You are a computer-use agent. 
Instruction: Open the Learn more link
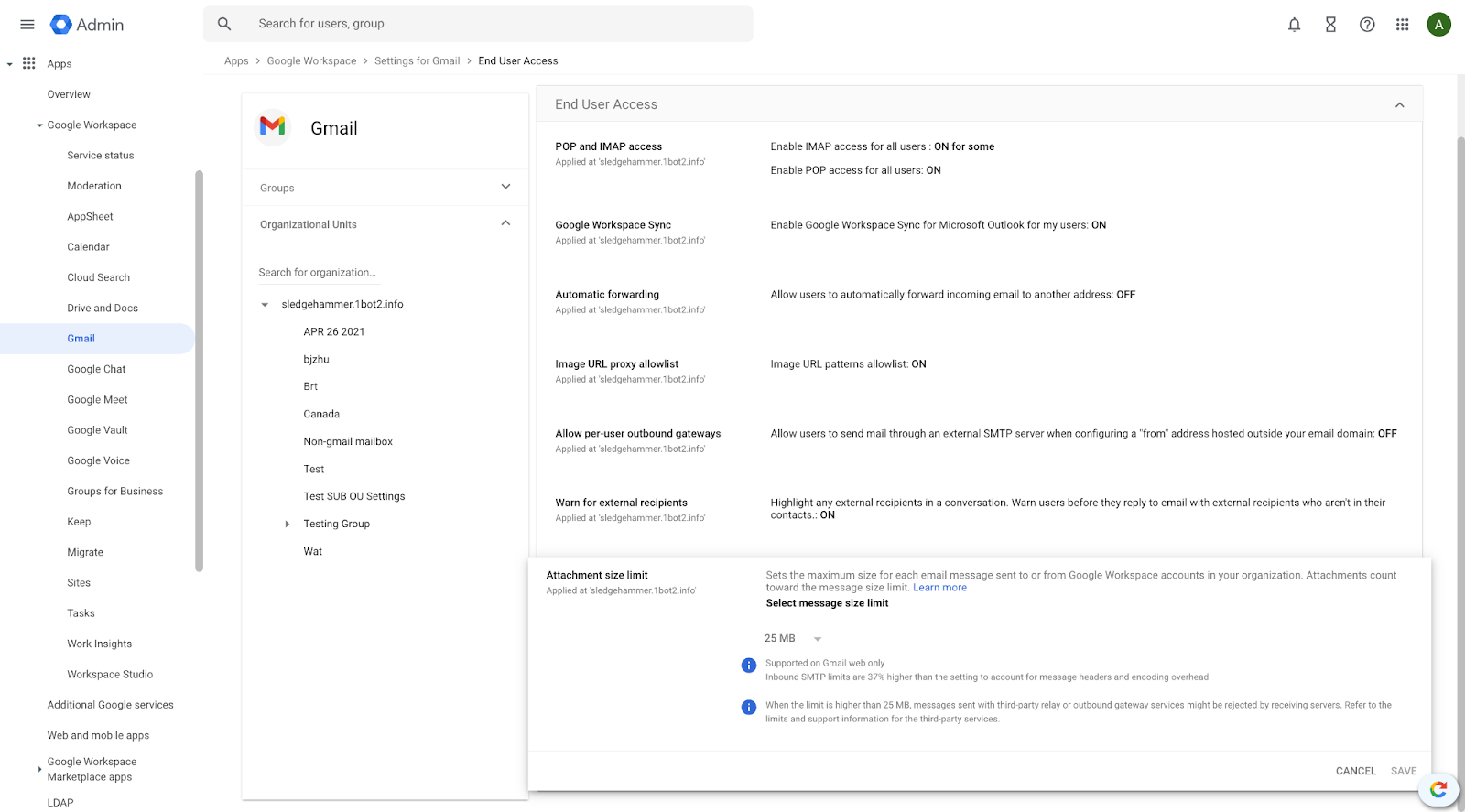click(x=939, y=588)
